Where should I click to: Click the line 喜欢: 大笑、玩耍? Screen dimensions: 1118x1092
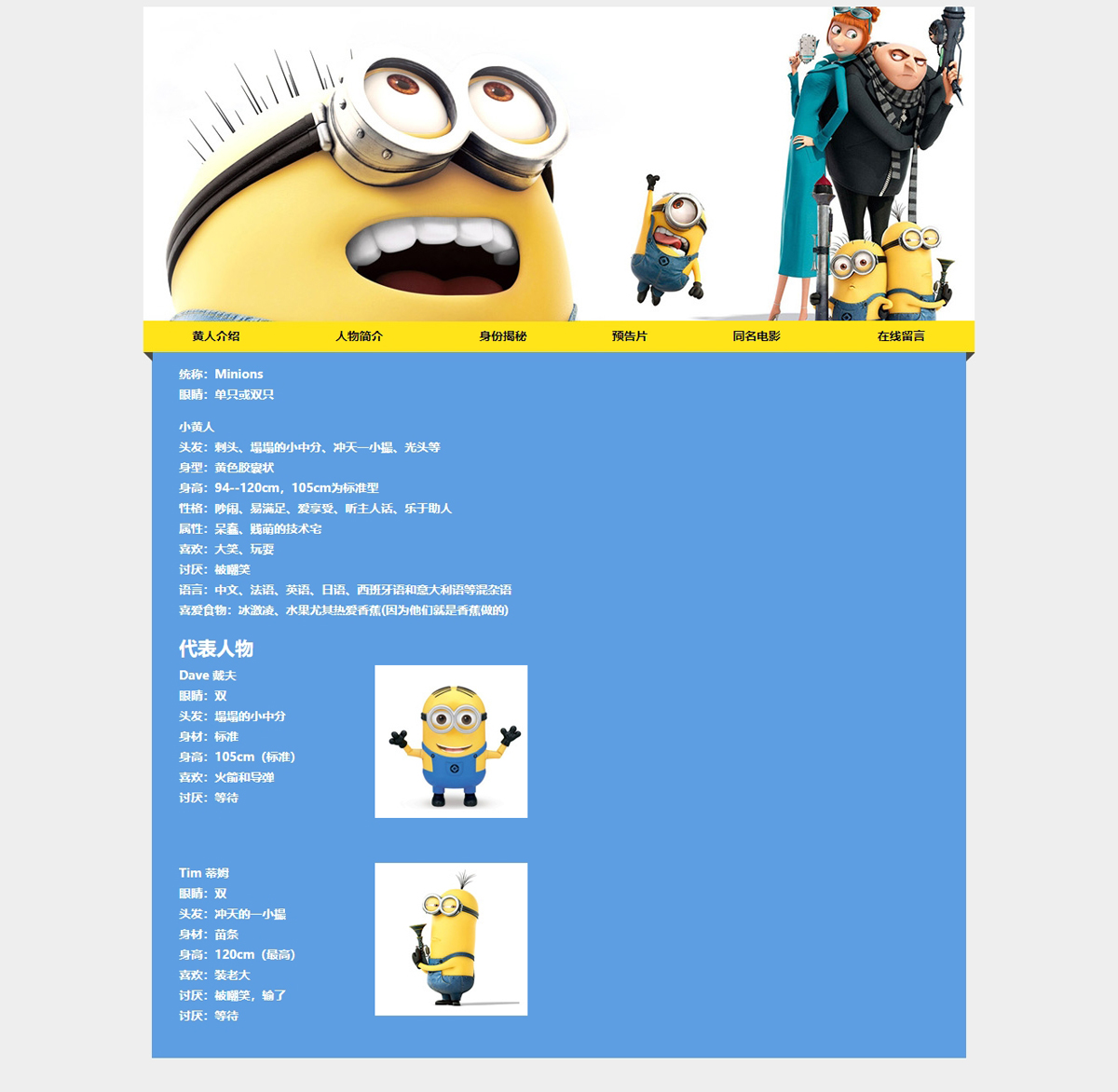click(226, 550)
